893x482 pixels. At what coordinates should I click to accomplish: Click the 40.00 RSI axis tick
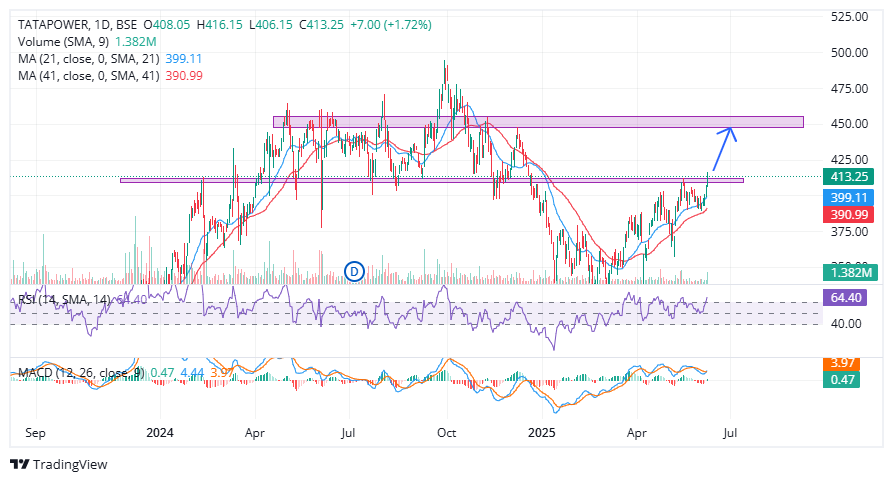click(x=846, y=324)
